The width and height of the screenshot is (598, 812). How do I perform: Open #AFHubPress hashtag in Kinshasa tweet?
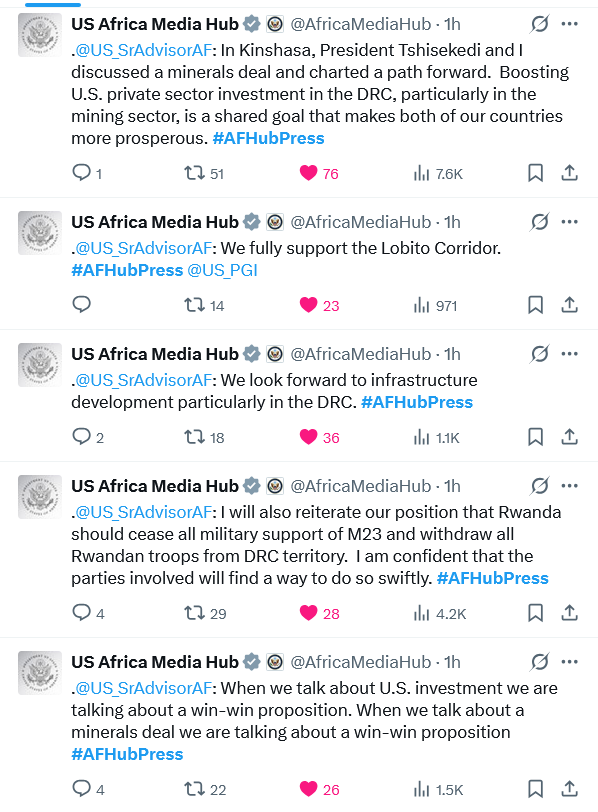click(x=268, y=138)
